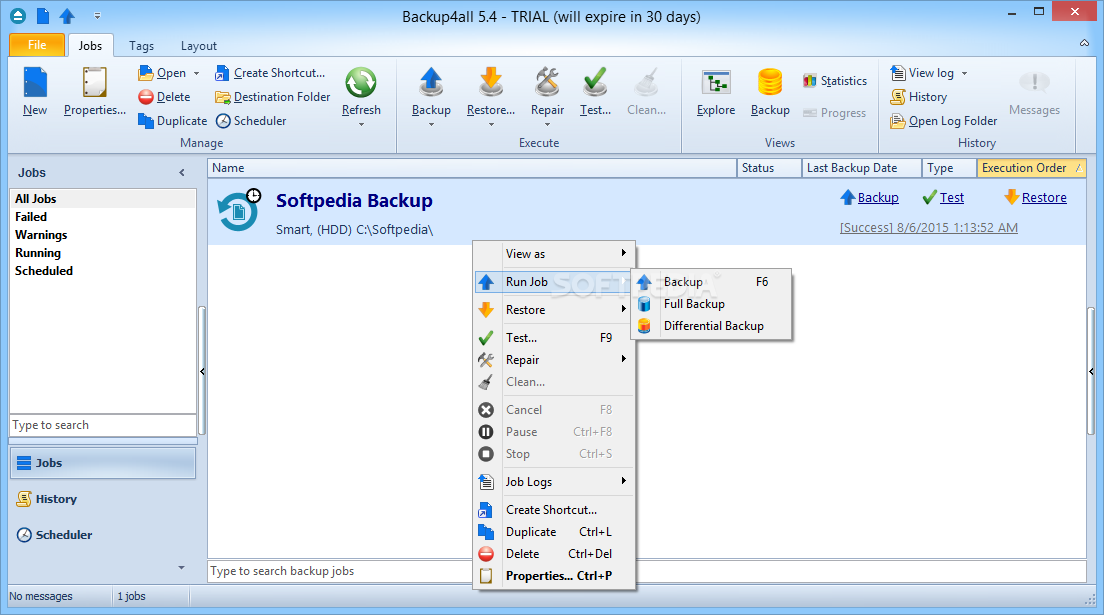Click the Test checkmark icon in ribbon
This screenshot has height=615, width=1104.
[x=595, y=82]
